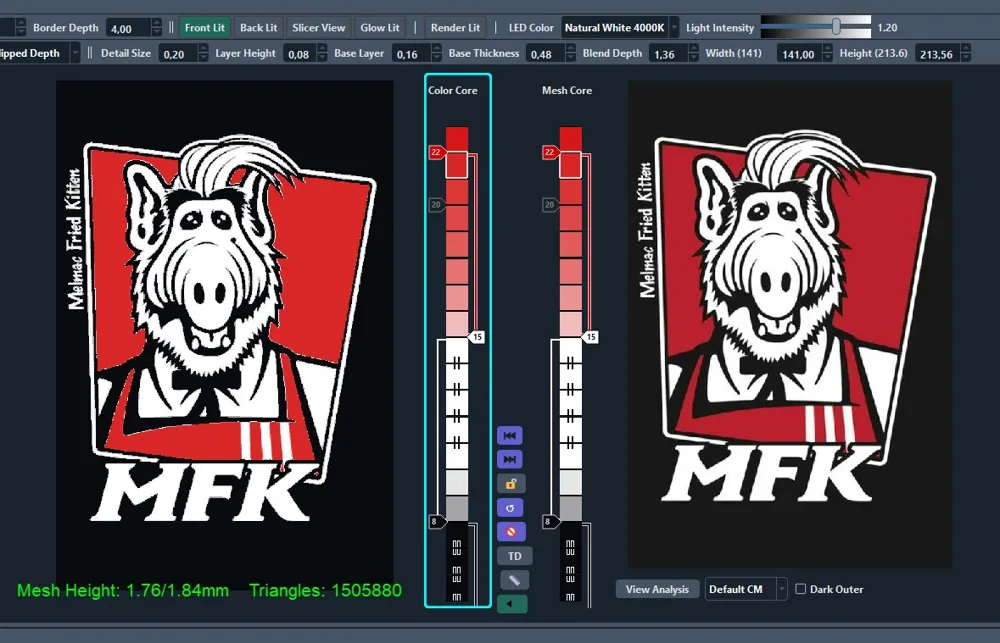Open the TD button between cores
Image resolution: width=1000 pixels, height=643 pixels.
514,556
